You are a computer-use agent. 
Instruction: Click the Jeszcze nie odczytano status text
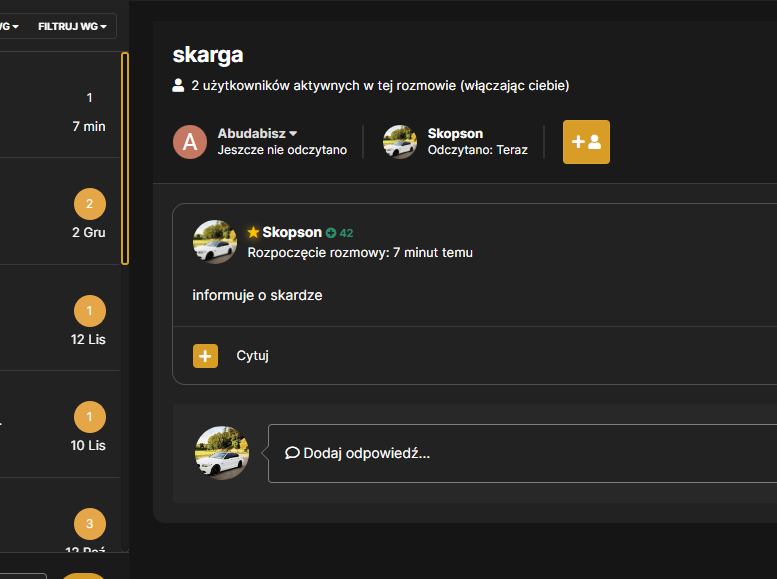282,150
